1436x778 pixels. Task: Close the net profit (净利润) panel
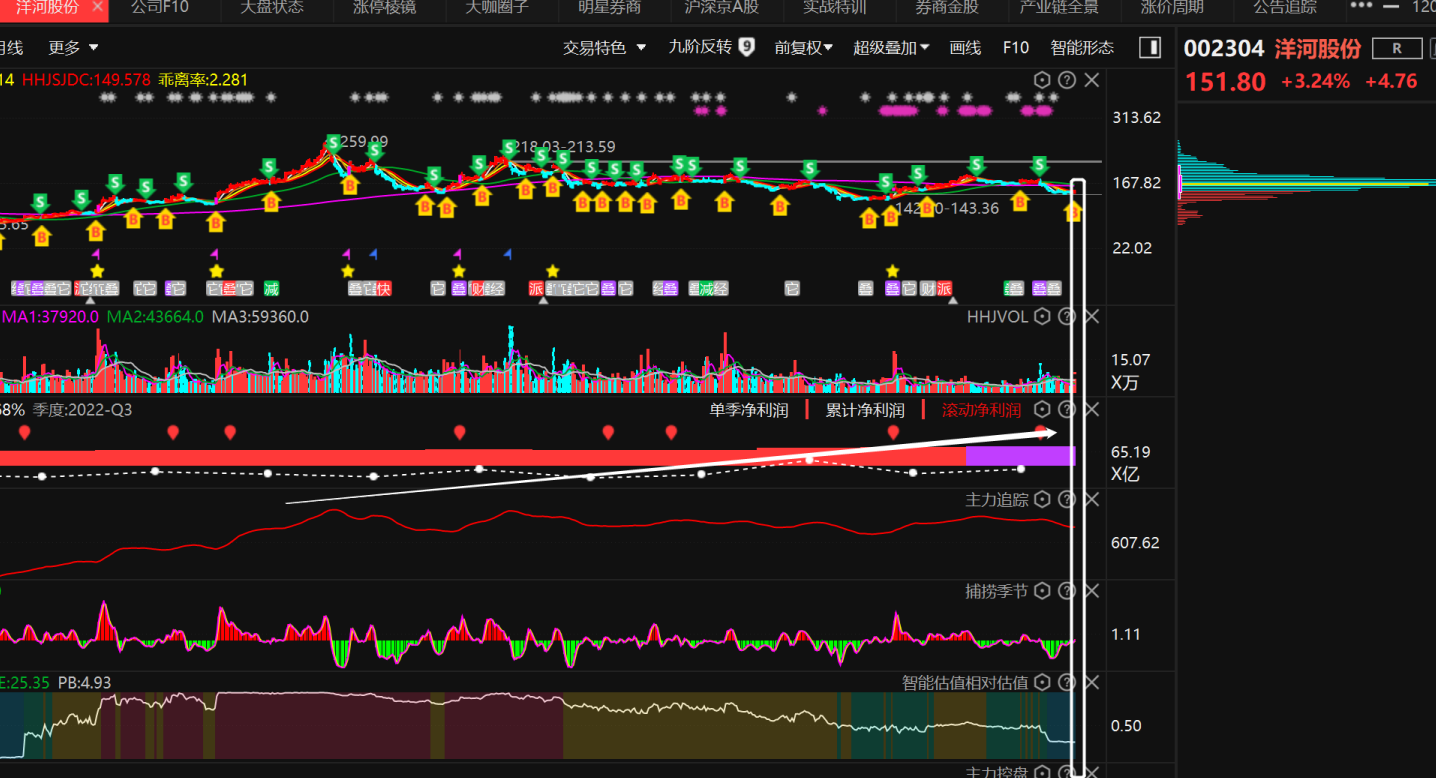(1092, 409)
